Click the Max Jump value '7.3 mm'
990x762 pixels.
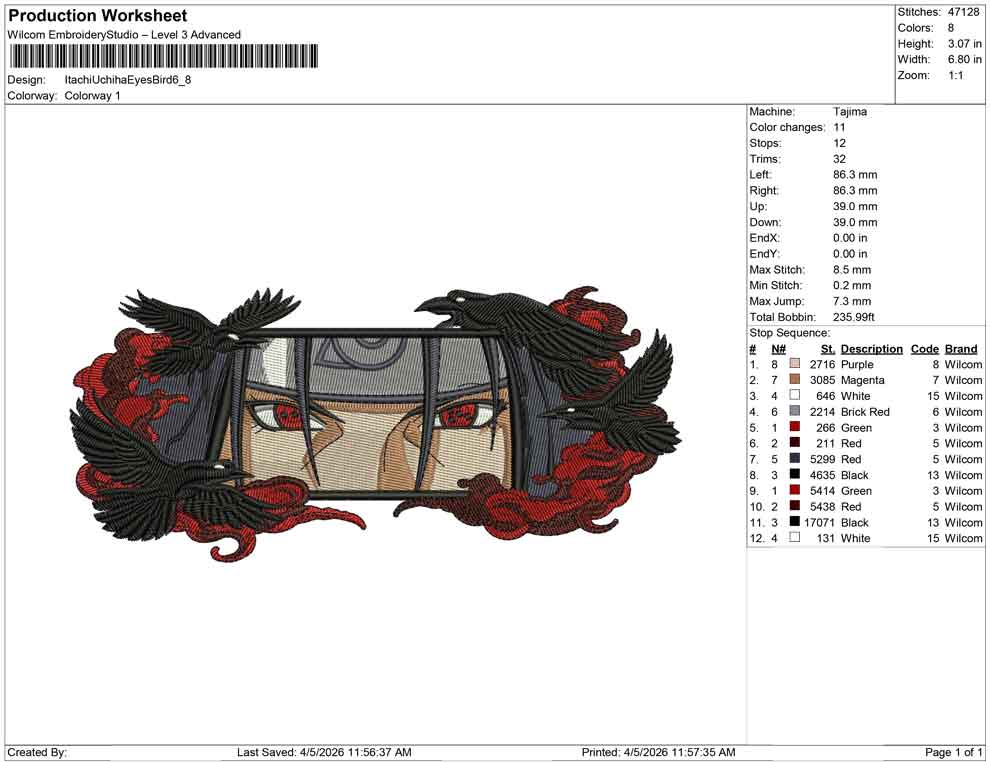pos(852,301)
